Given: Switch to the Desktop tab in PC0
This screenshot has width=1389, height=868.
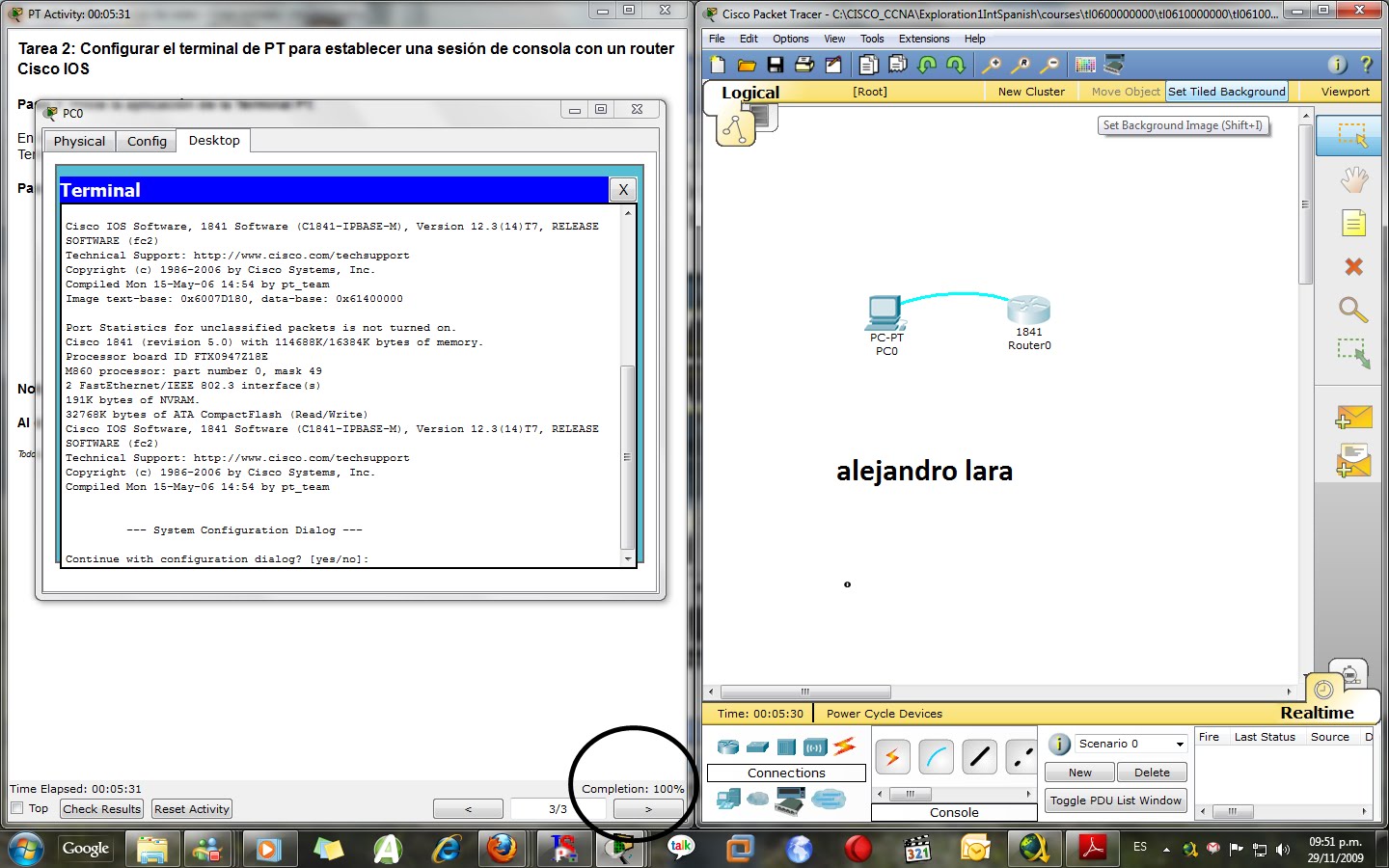Looking at the screenshot, I should 214,140.
